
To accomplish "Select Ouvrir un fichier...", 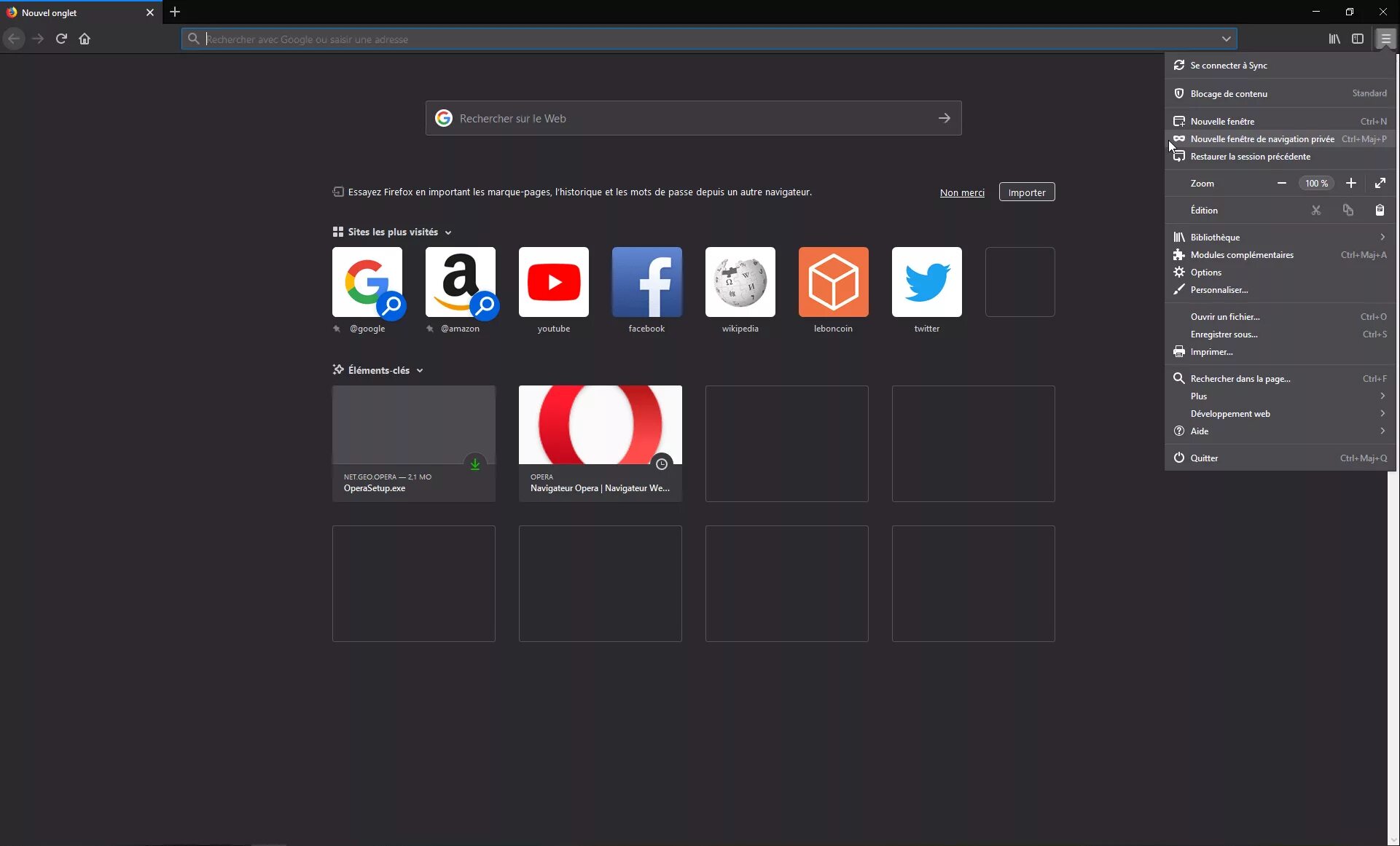I will coord(1280,316).
